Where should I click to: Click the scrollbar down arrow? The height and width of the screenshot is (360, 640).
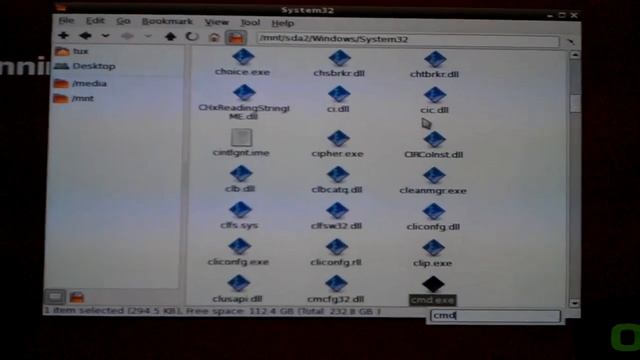click(x=575, y=303)
